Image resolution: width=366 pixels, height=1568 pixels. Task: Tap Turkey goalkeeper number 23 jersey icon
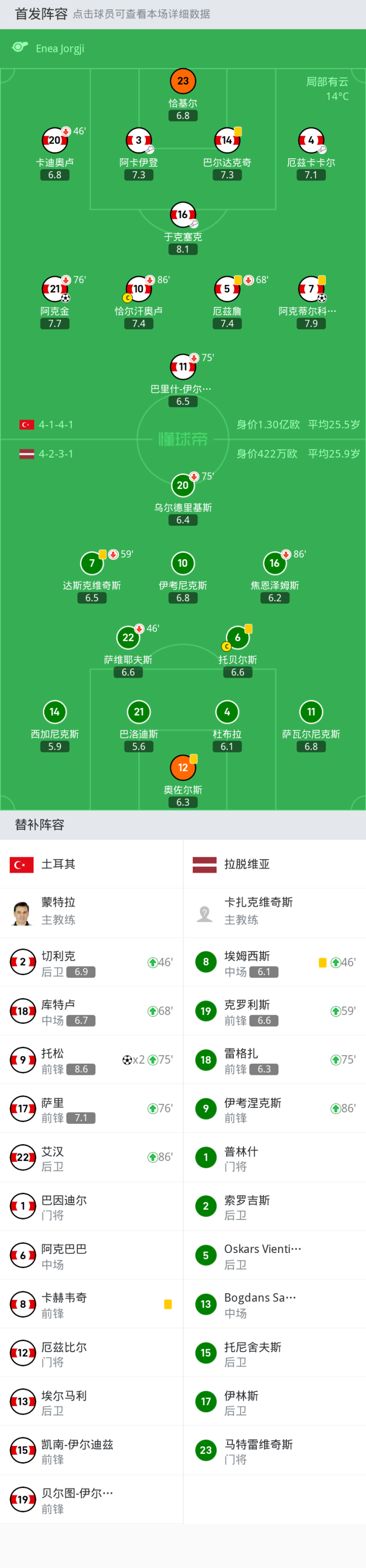click(x=183, y=81)
